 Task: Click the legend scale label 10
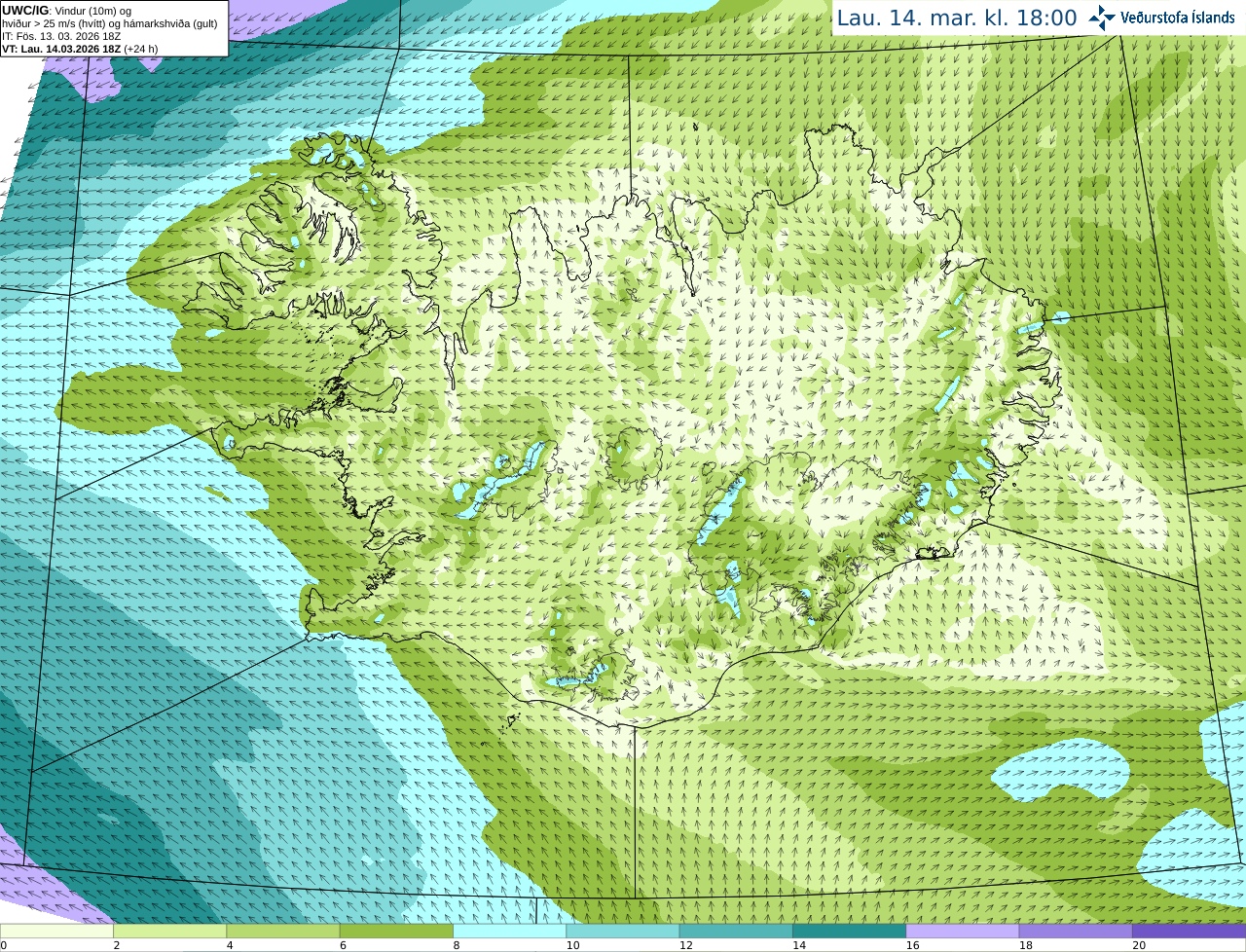(572, 945)
